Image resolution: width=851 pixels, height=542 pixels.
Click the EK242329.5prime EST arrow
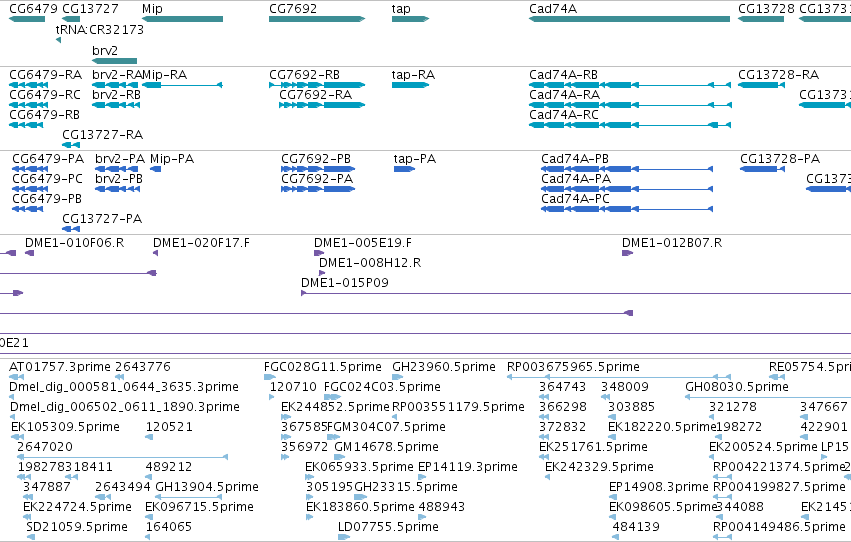tap(548, 477)
